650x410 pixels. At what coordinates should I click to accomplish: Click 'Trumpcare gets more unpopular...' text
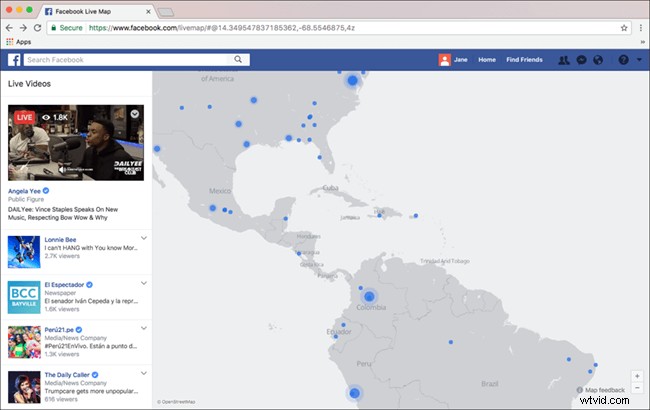pyautogui.click(x=91, y=391)
